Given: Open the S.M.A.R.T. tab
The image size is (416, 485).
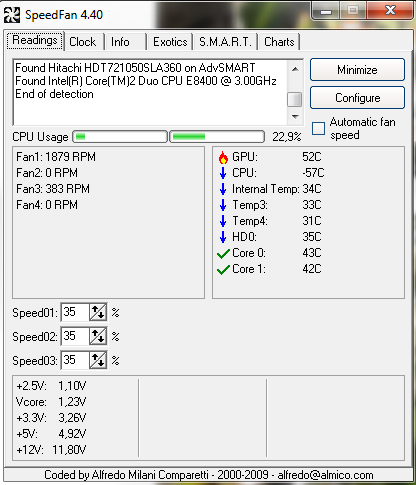Looking at the screenshot, I should [x=225, y=42].
